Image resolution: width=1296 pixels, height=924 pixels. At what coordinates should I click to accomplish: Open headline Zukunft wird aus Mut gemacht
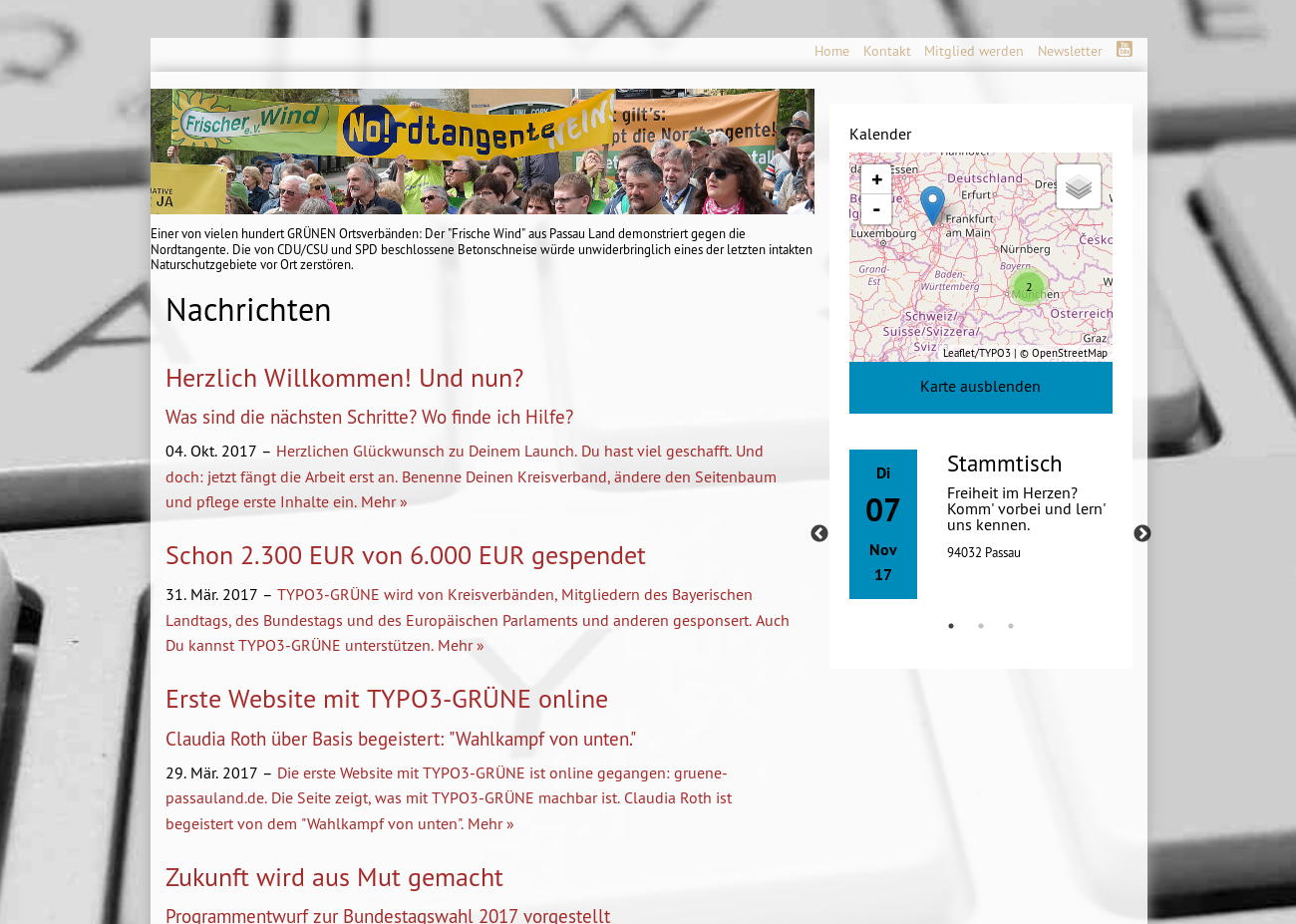coord(334,877)
